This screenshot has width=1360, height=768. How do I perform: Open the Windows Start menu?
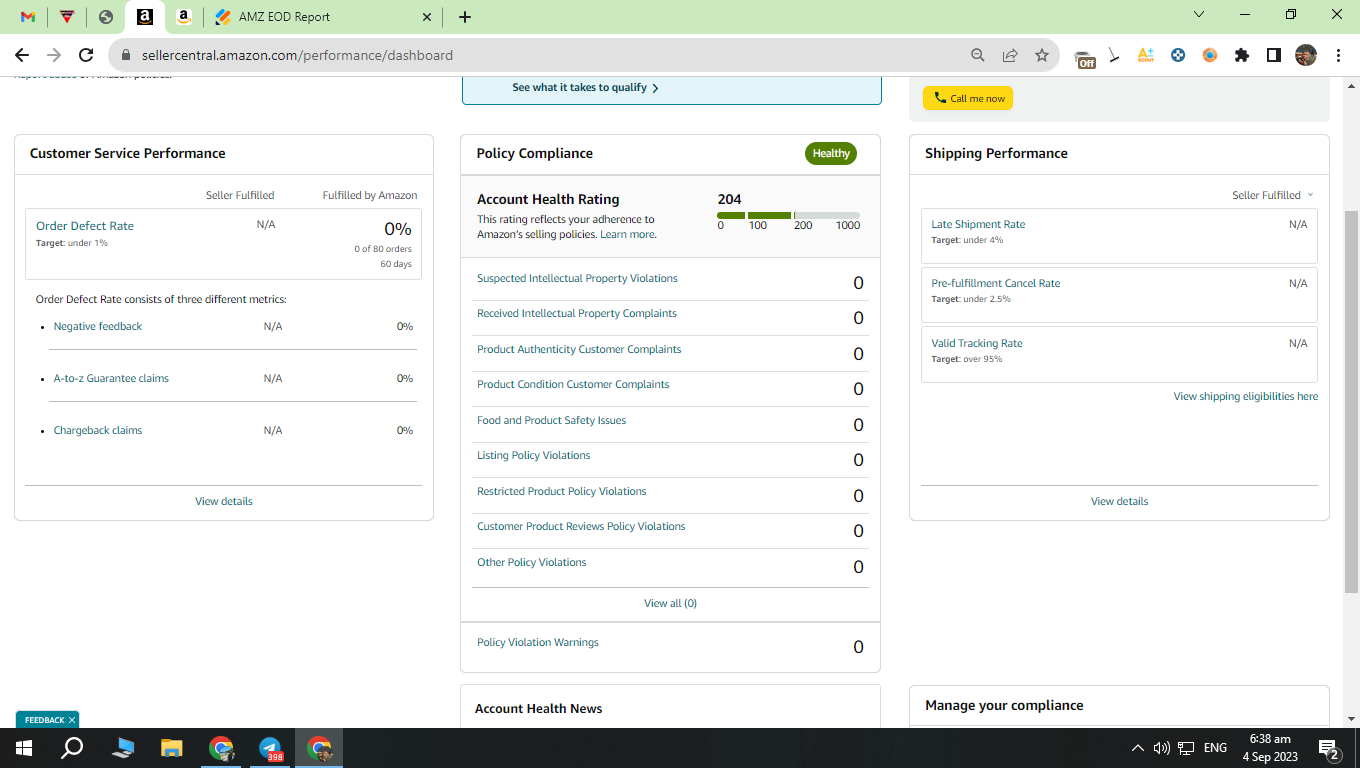point(24,748)
